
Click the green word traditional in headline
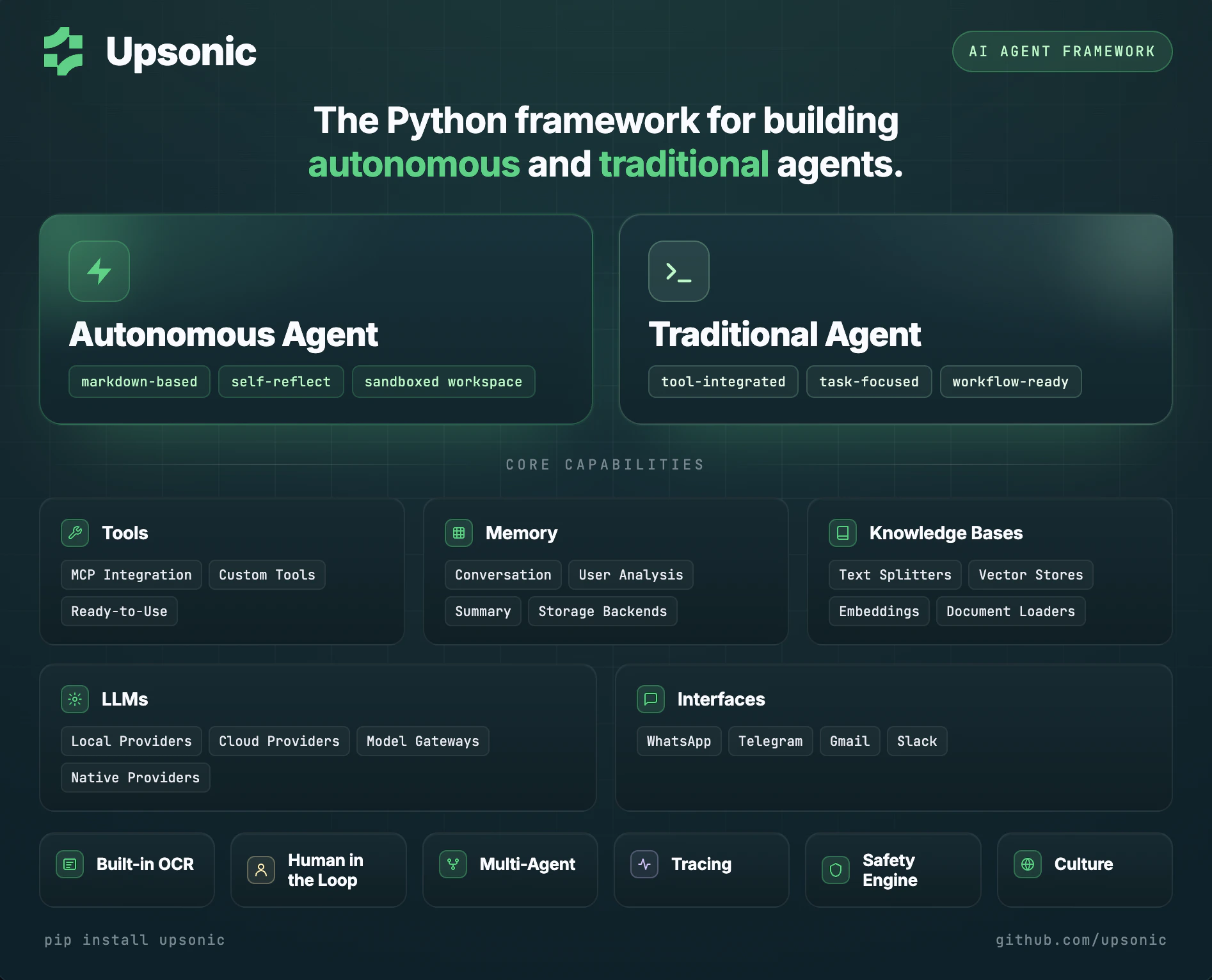[684, 164]
